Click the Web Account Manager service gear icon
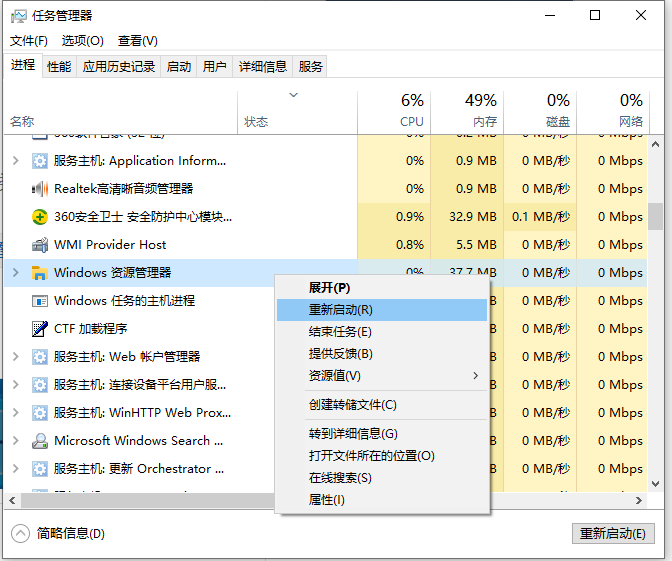Image resolution: width=672 pixels, height=561 pixels. (x=40, y=357)
